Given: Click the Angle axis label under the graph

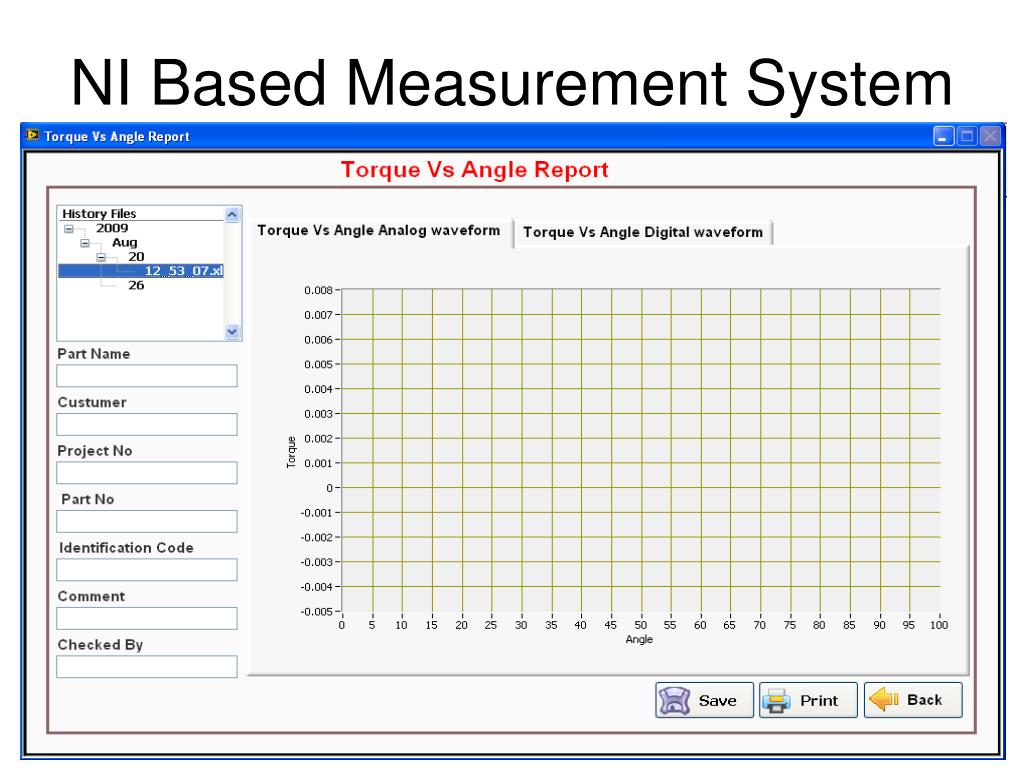Looking at the screenshot, I should pyautogui.click(x=639, y=639).
